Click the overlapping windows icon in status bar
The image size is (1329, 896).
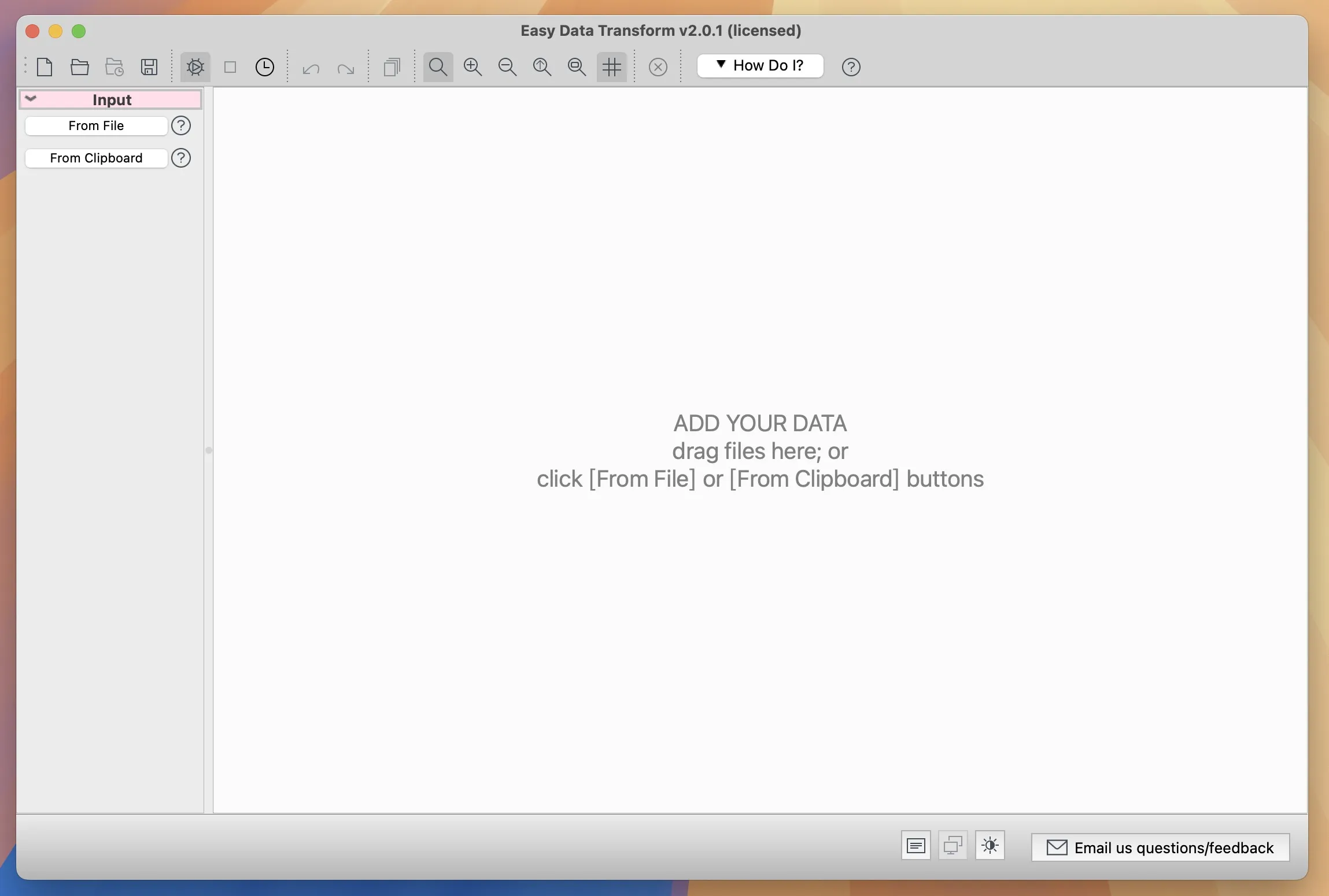[953, 846]
